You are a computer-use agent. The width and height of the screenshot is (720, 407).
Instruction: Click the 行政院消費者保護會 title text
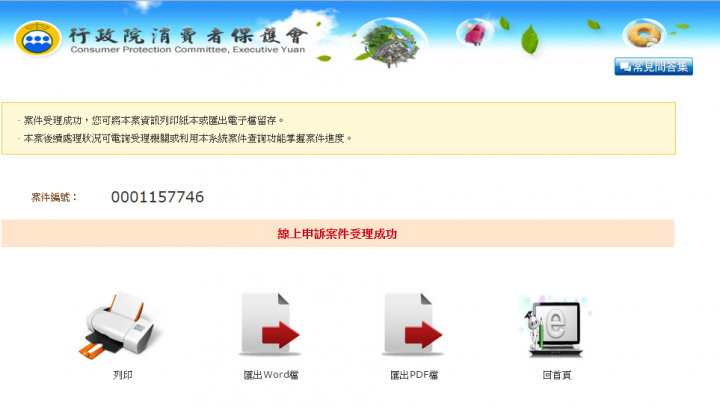tap(188, 35)
